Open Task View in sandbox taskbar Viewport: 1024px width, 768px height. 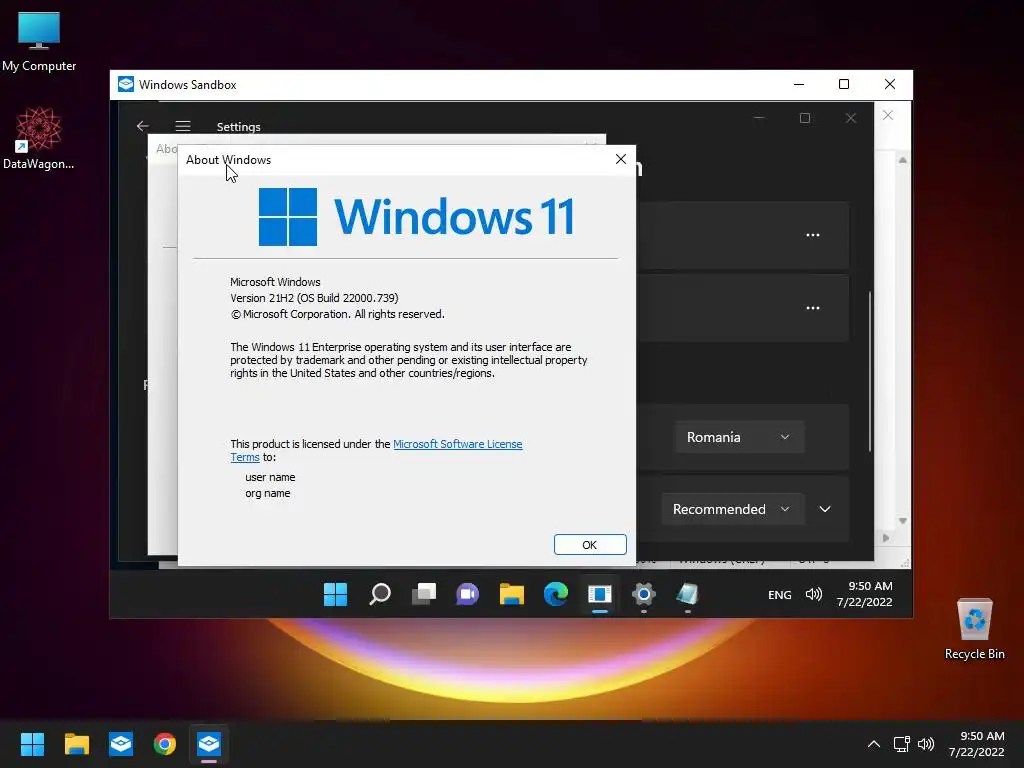pyautogui.click(x=424, y=594)
